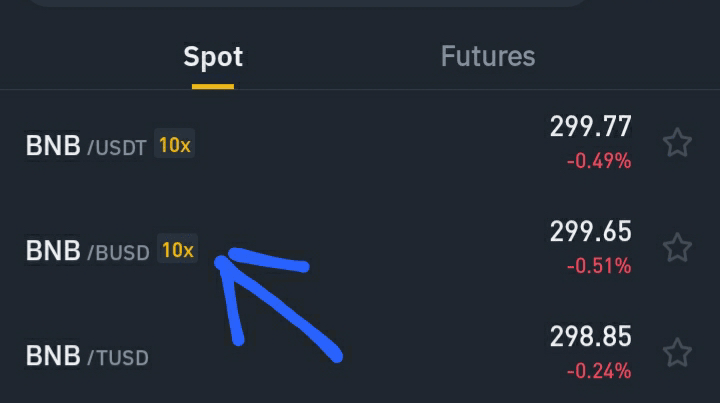Click the 299.77 price value

pos(590,127)
